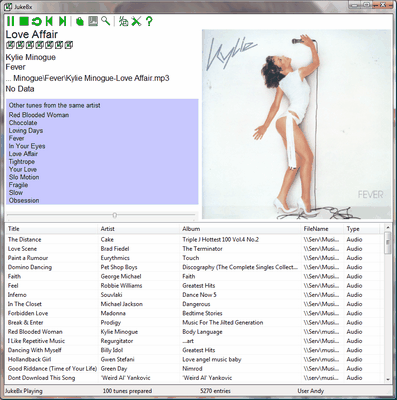Click the Fever album cover artwork
This screenshot has height=400, width=397.
tap(296, 124)
